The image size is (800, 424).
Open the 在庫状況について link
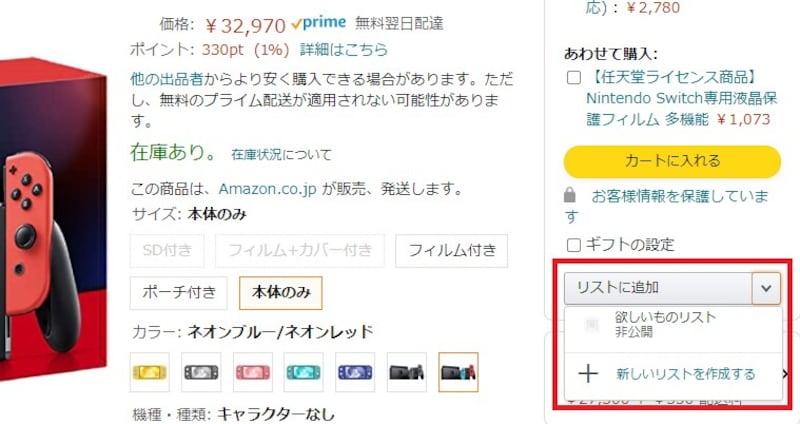pos(281,154)
